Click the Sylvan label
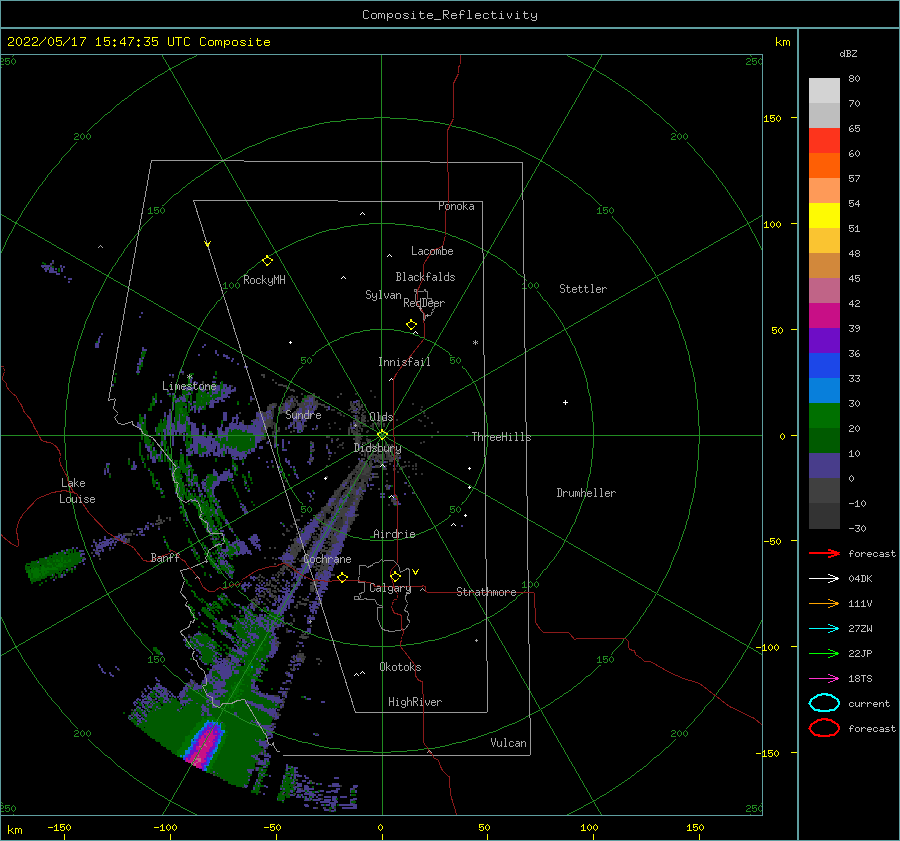 (383, 295)
